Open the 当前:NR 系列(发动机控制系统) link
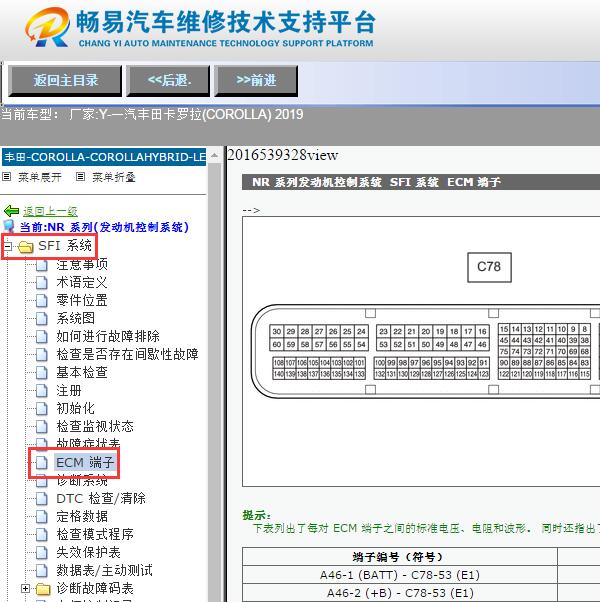600x602 pixels. click(x=104, y=227)
